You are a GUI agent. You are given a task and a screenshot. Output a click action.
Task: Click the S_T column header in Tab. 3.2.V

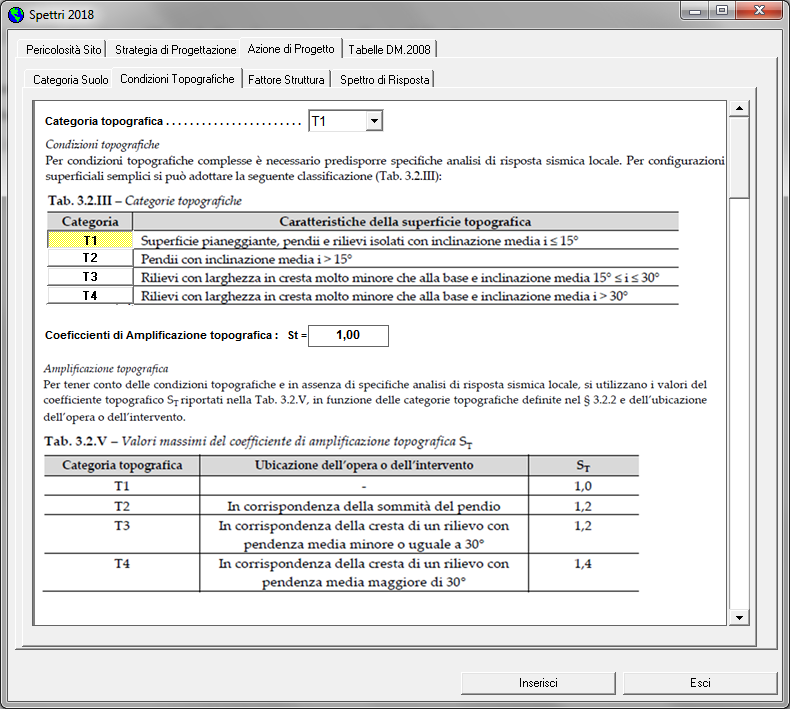point(583,466)
